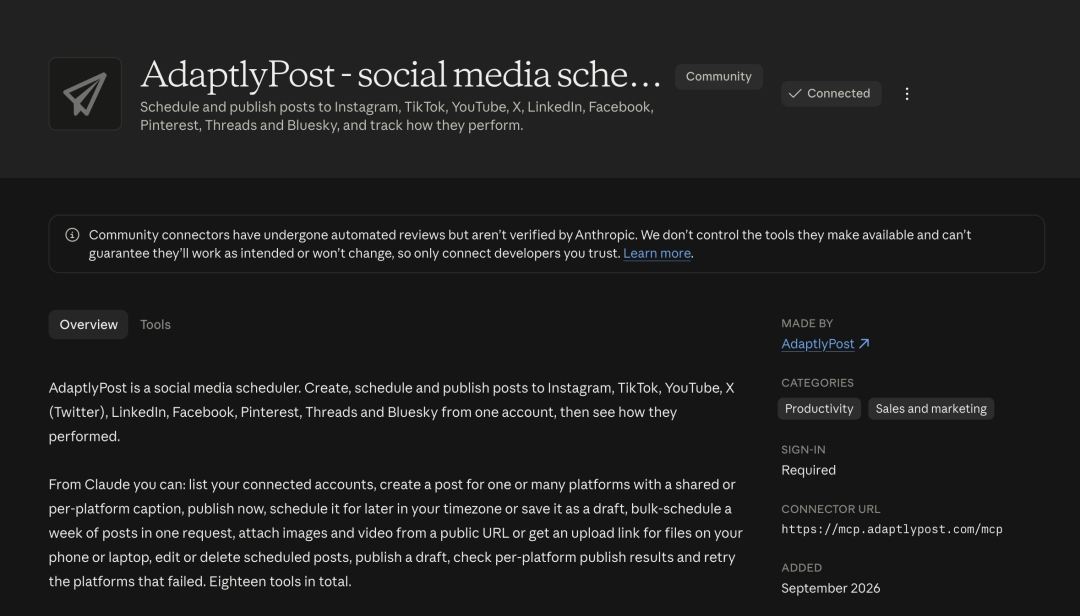This screenshot has width=1080, height=616.
Task: Open the Learn more link
Action: 656,254
